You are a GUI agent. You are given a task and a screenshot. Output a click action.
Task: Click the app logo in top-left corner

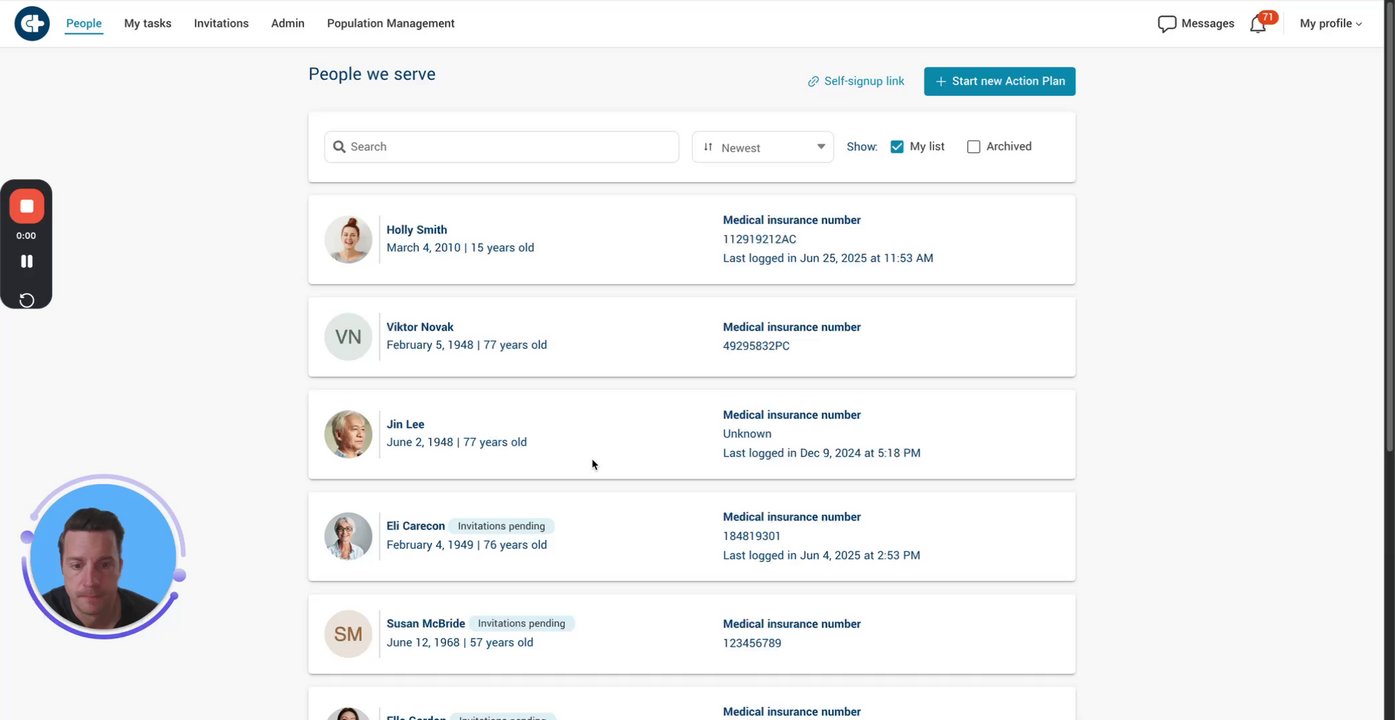(32, 23)
